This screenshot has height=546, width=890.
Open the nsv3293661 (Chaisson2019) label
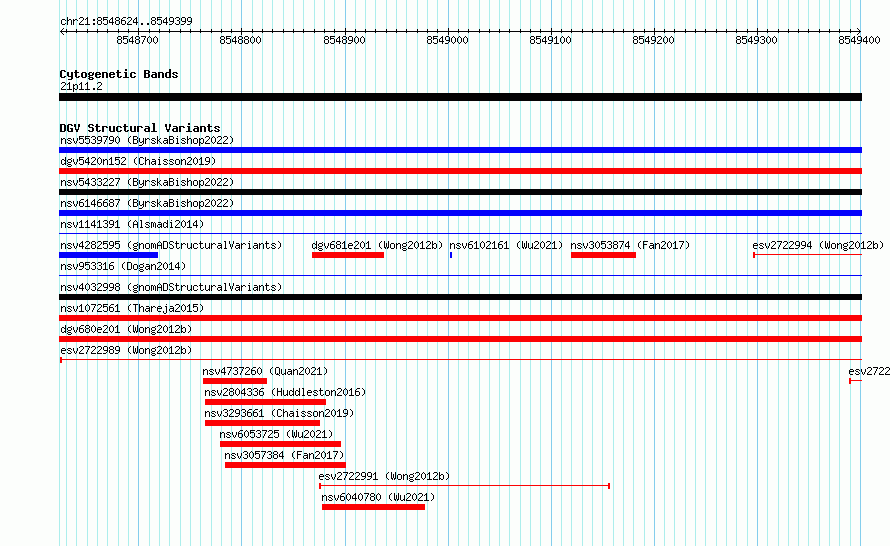[x=279, y=413]
